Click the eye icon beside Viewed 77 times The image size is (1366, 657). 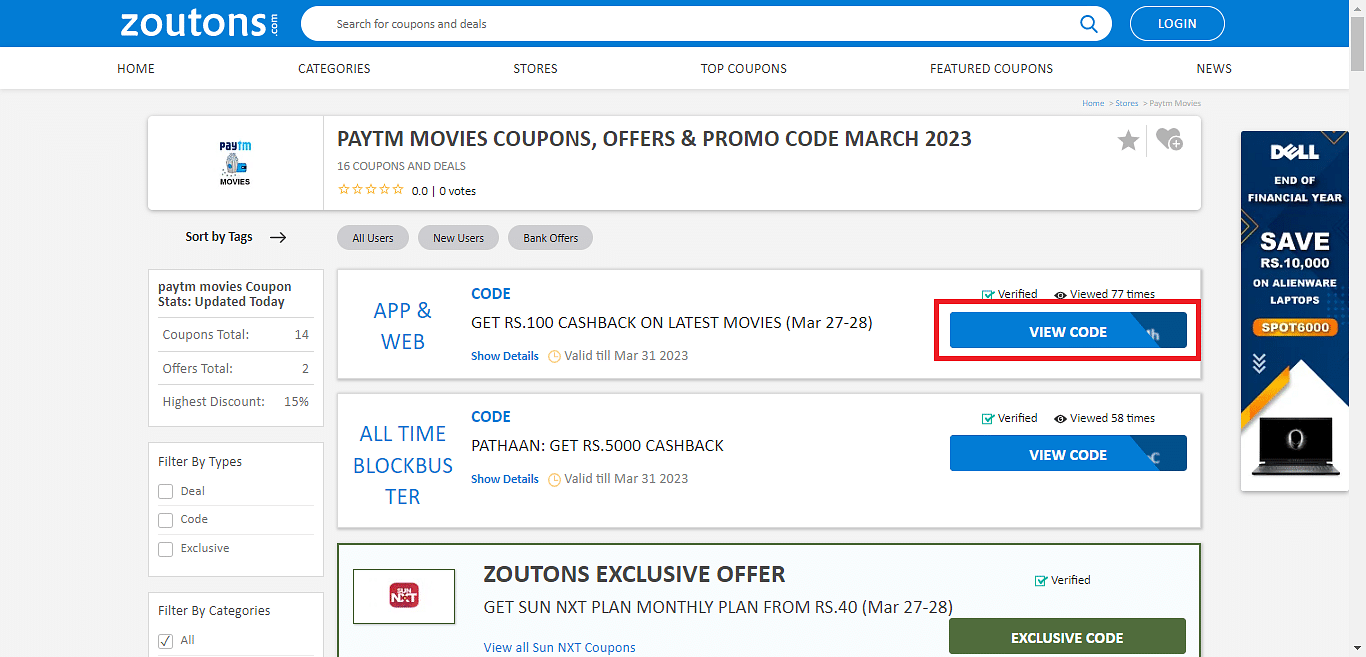coord(1060,295)
